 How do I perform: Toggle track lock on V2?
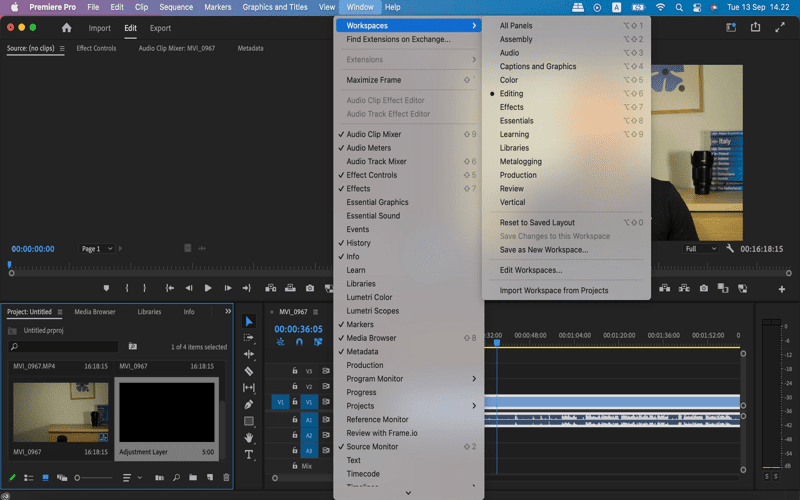point(294,386)
